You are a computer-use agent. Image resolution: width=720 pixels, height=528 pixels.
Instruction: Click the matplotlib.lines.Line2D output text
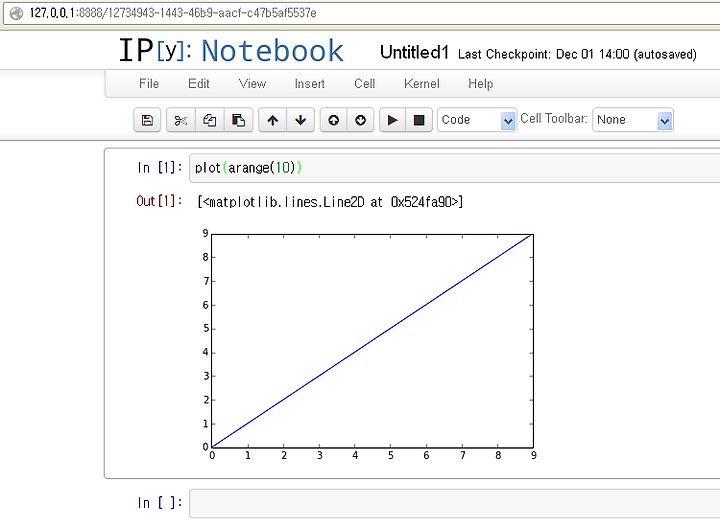pos(330,202)
